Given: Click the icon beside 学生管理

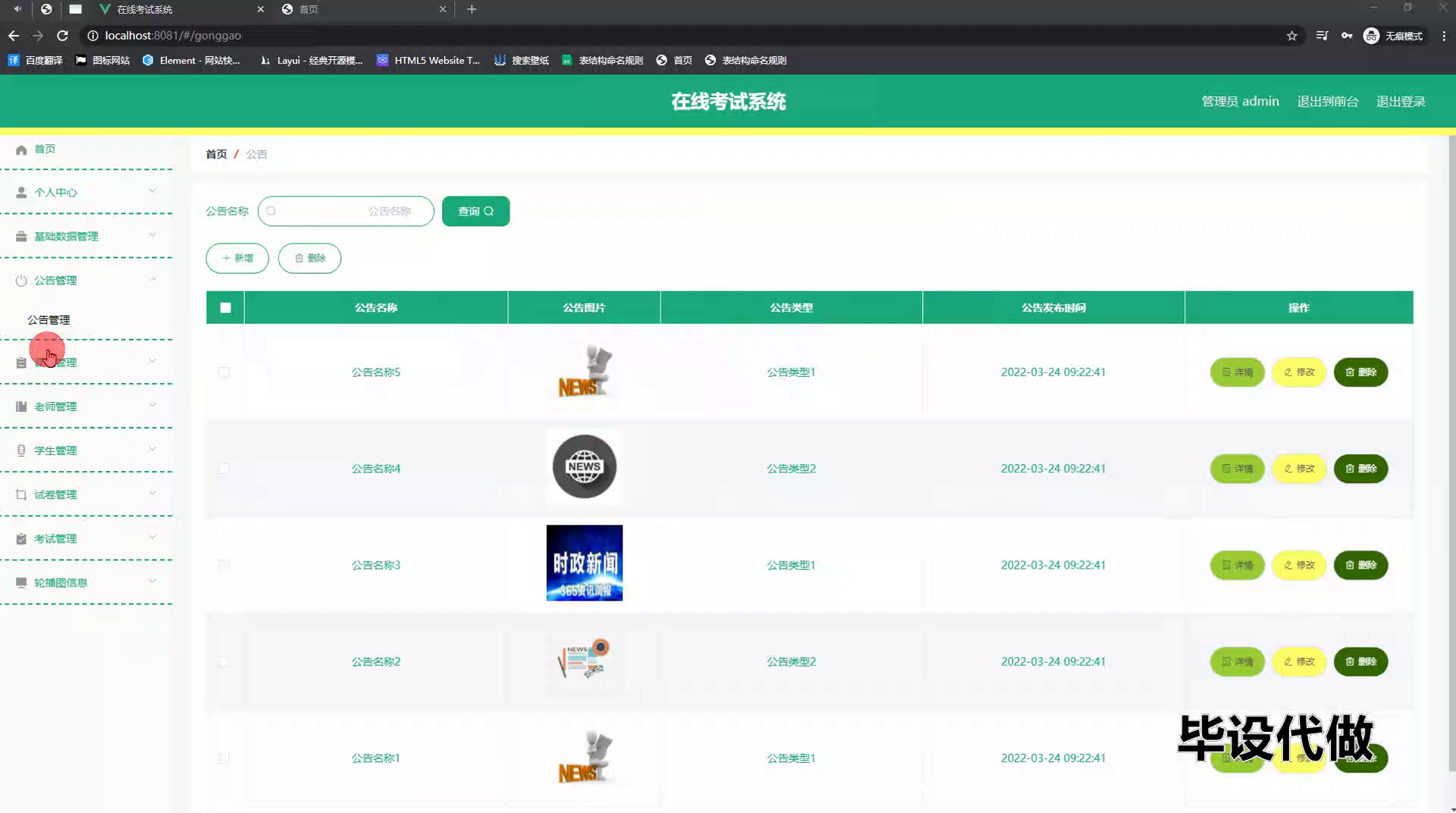Looking at the screenshot, I should [x=21, y=450].
